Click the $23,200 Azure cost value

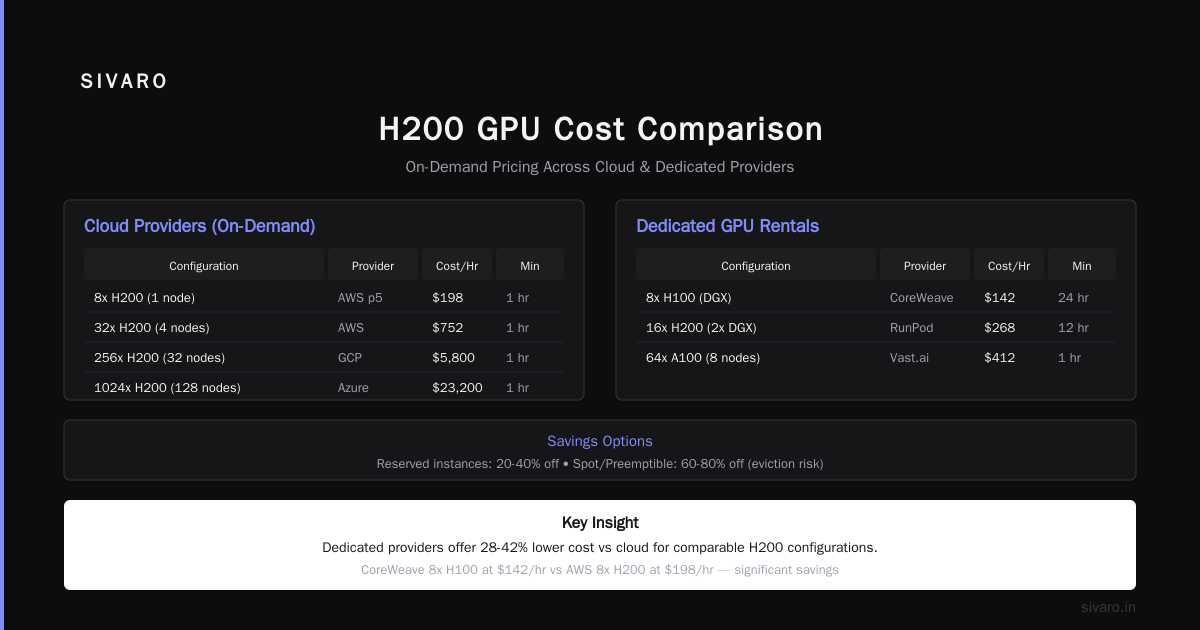457,387
